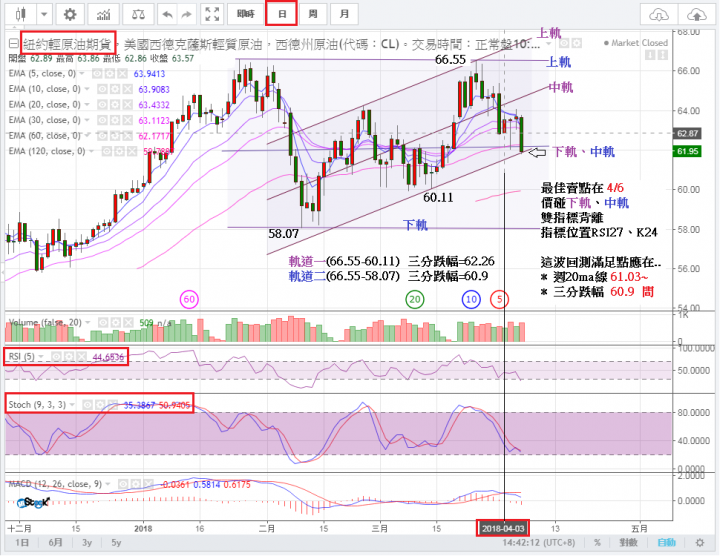
Task: Hide the RSI (5) indicator
Action: 56,357
